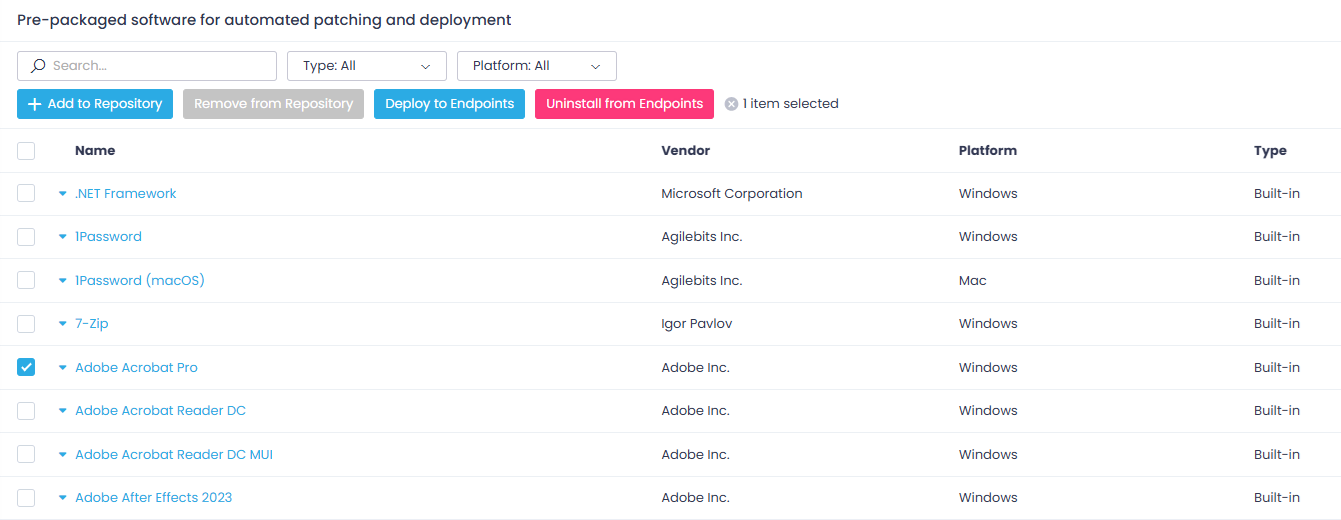
Task: Select Adobe Acrobat Reader DC MUI checkbox
Action: pyautogui.click(x=26, y=455)
